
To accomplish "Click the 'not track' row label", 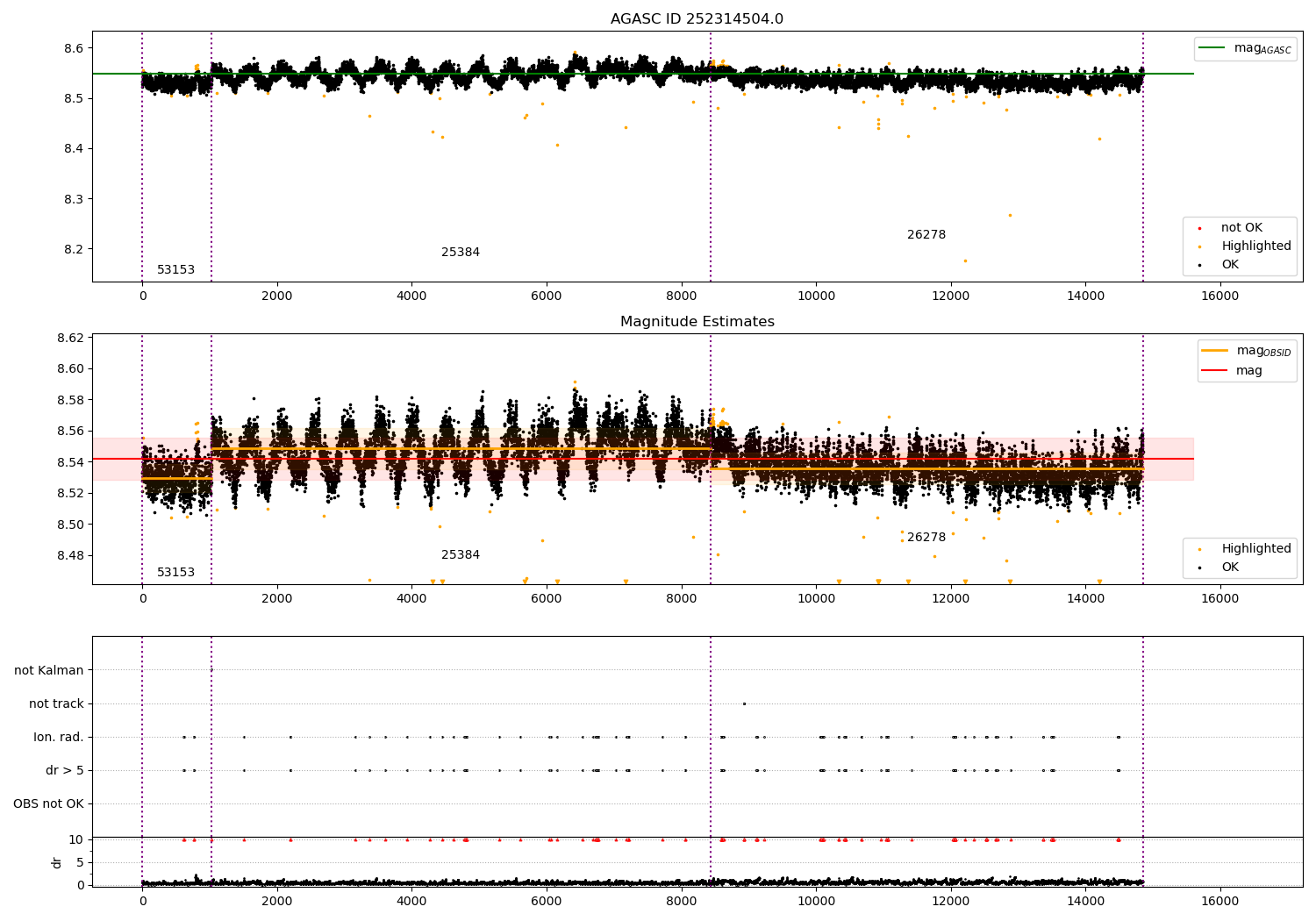I will (x=56, y=704).
